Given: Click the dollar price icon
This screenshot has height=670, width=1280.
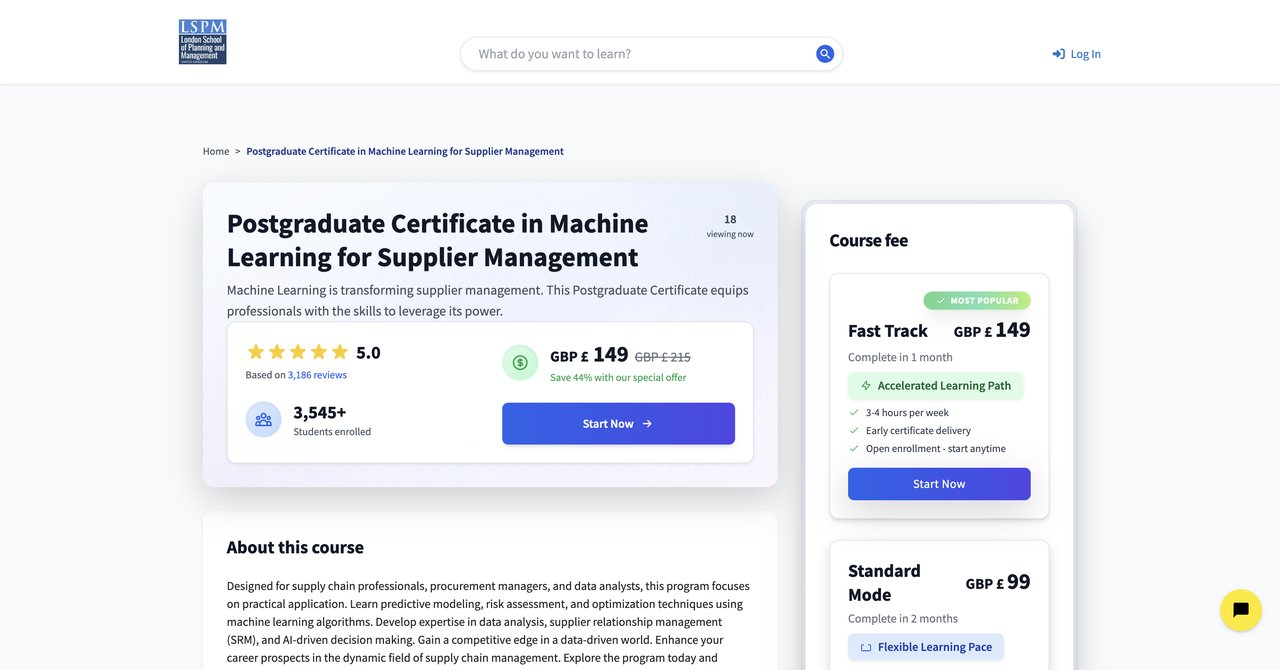Looking at the screenshot, I should (x=520, y=362).
